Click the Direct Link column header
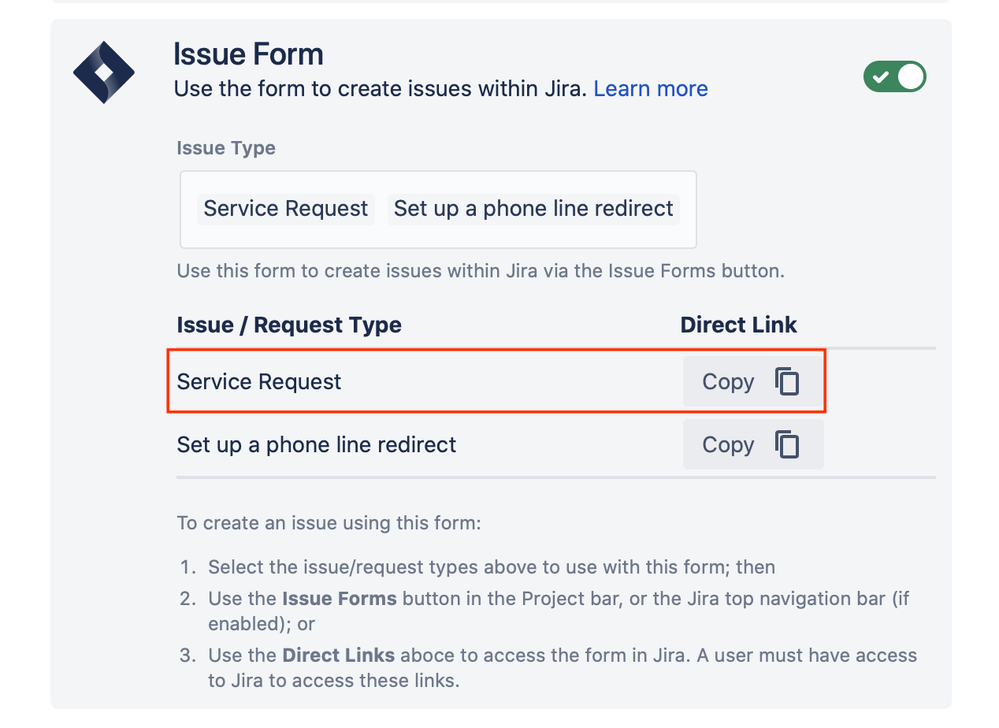 click(738, 325)
